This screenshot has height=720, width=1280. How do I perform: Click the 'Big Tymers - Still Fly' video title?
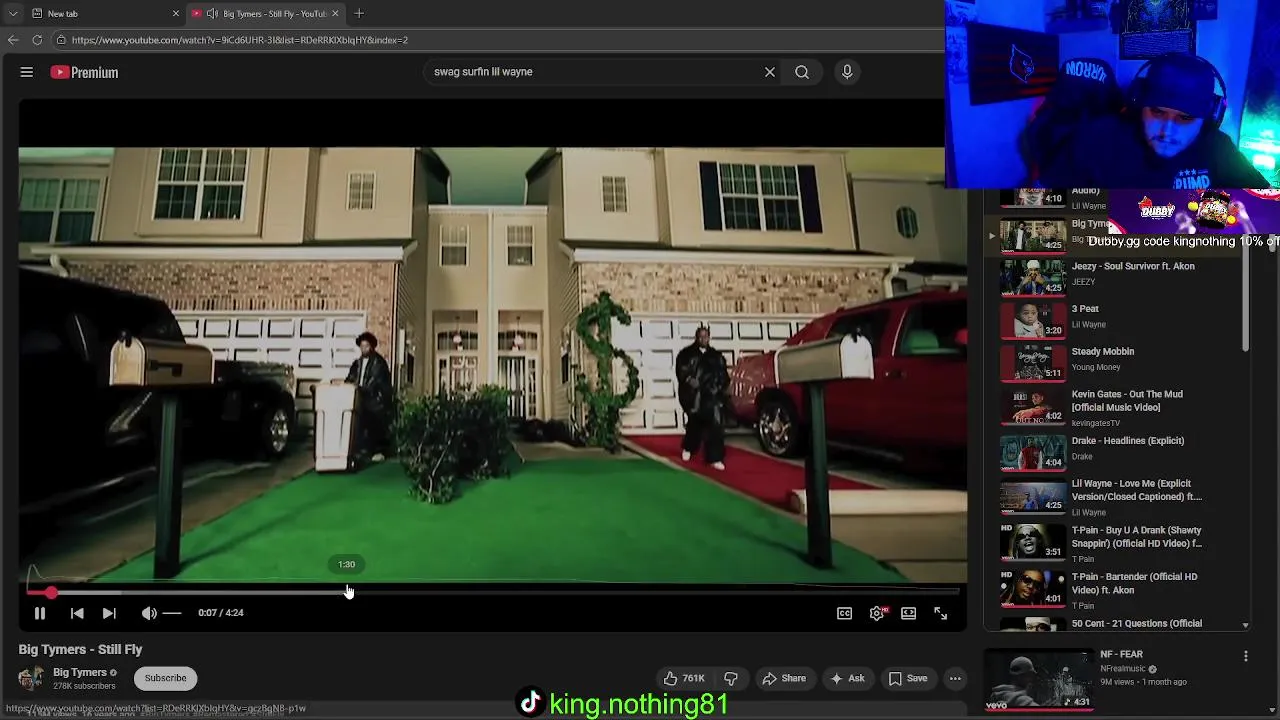(x=80, y=649)
